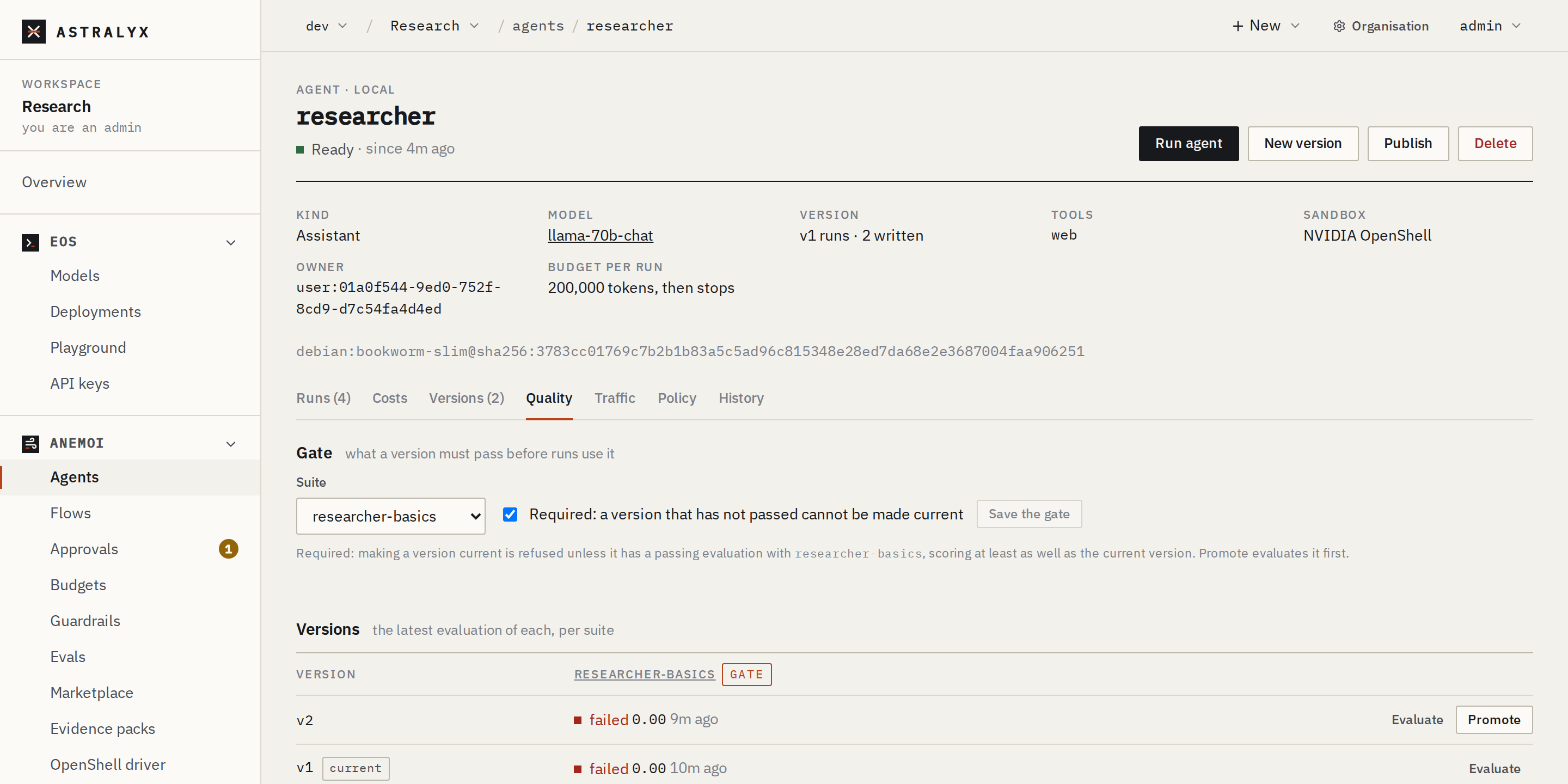Click the debian:bookworm-slim image digest text
The height and width of the screenshot is (784, 1568).
(x=690, y=351)
